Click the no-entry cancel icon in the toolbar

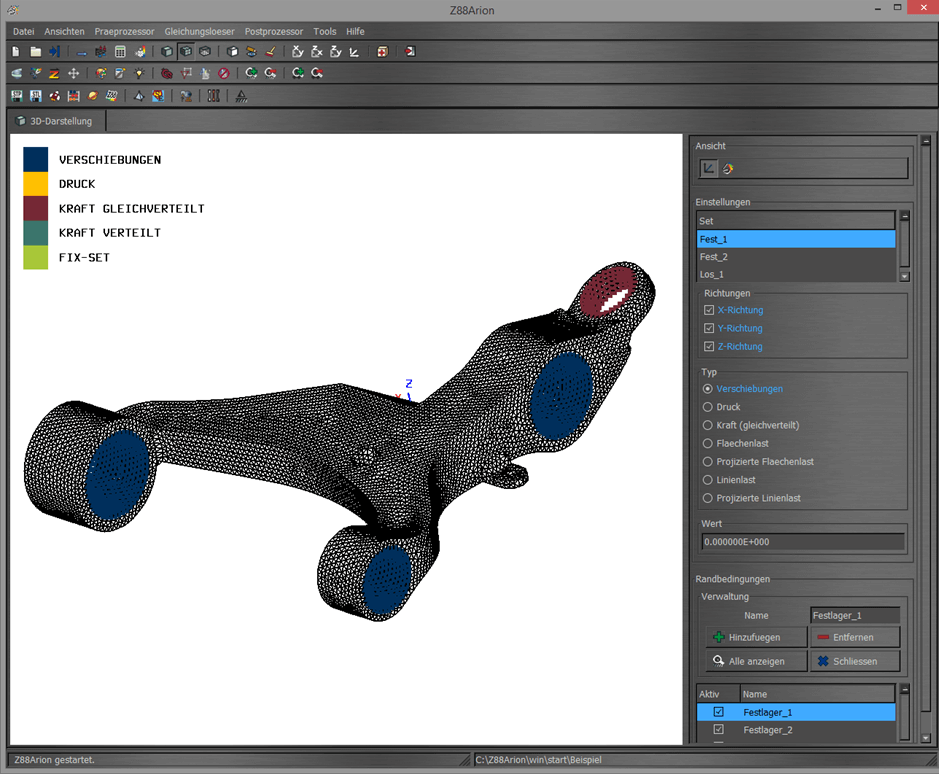222,73
